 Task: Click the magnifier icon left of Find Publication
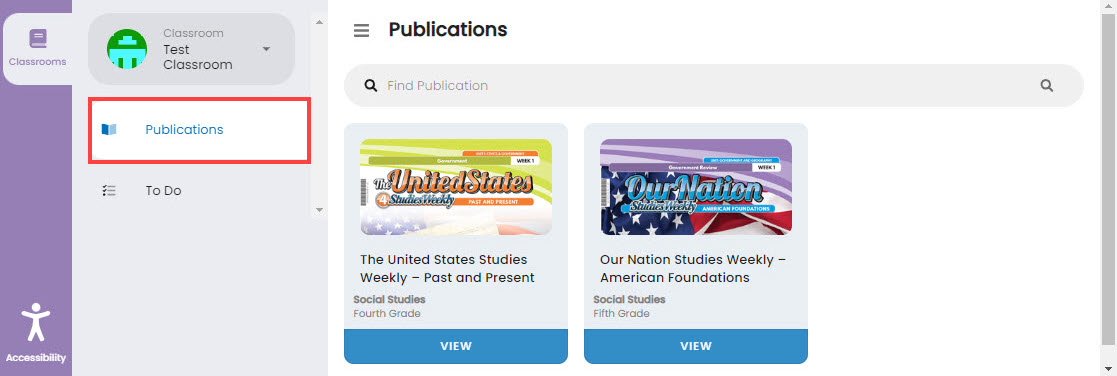[x=370, y=85]
